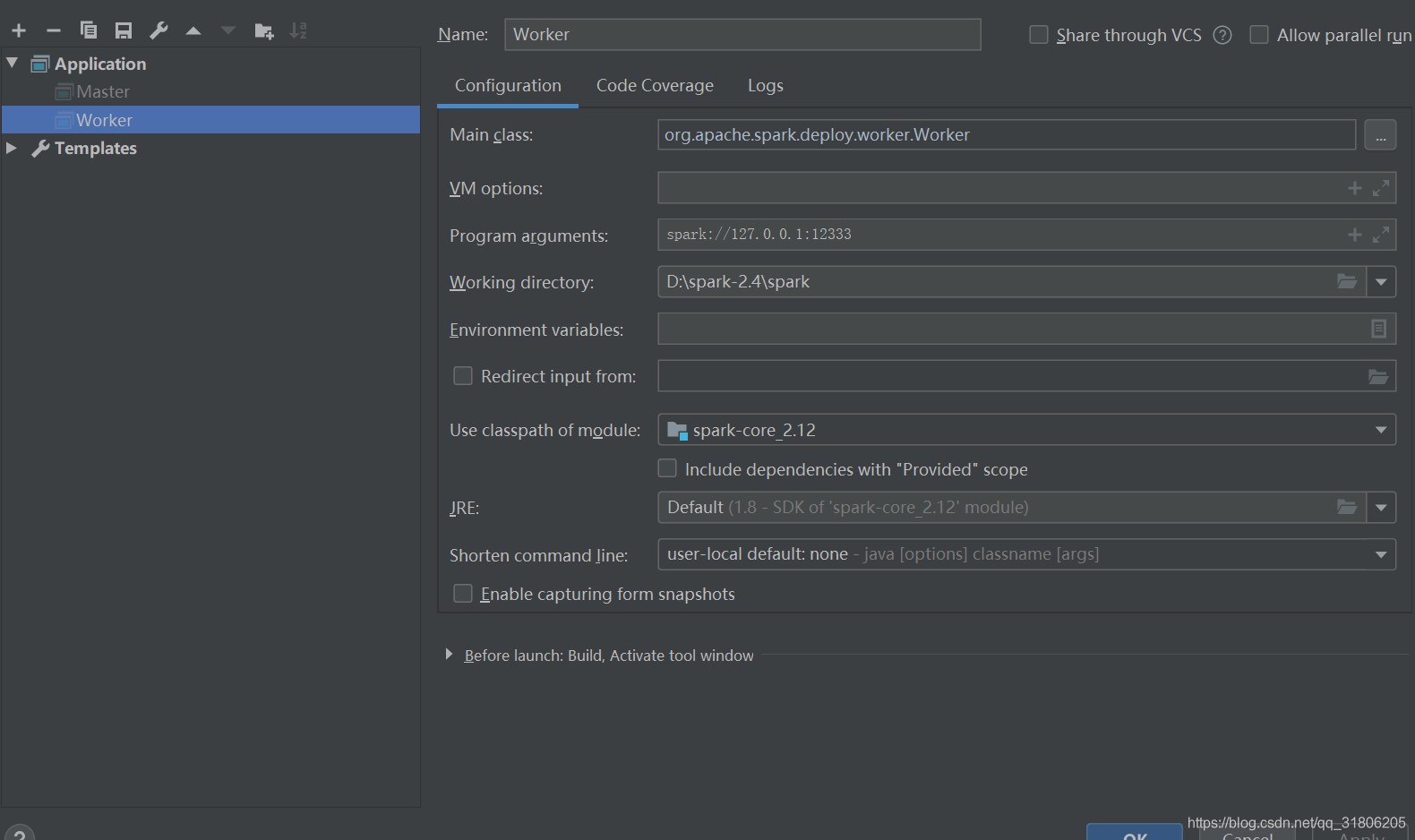This screenshot has width=1415, height=840.
Task: Select the Templates tree item label
Action: click(x=96, y=148)
